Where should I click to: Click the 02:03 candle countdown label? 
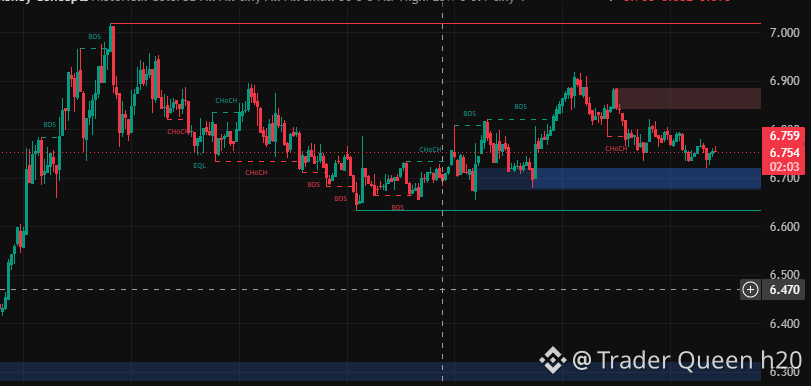coord(784,167)
